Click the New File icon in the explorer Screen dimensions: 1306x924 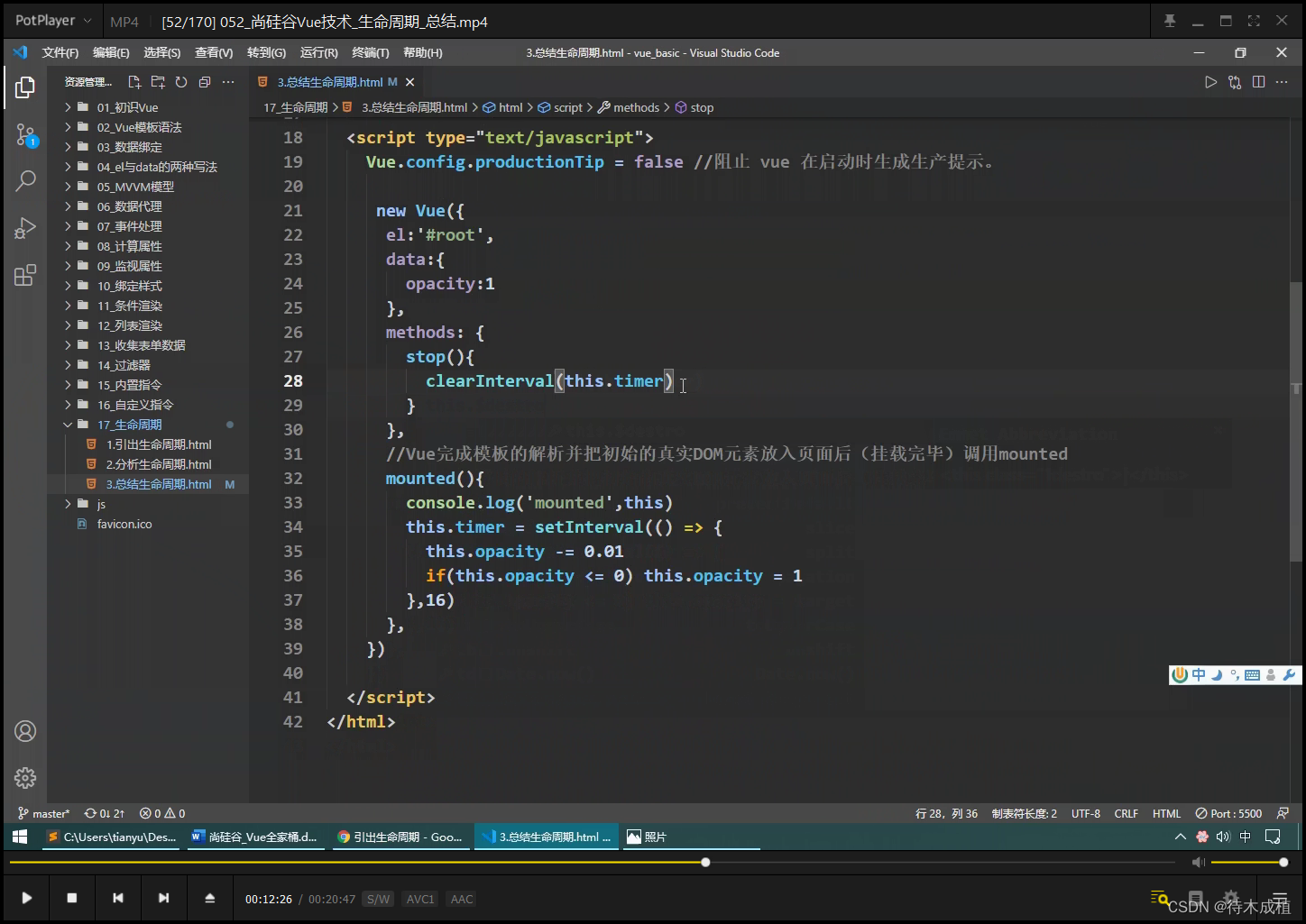(134, 82)
